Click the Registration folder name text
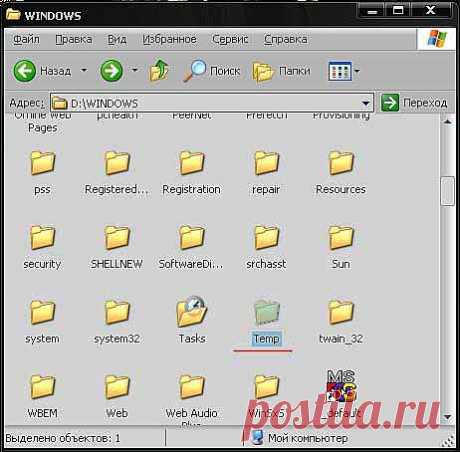 pyautogui.click(x=191, y=189)
